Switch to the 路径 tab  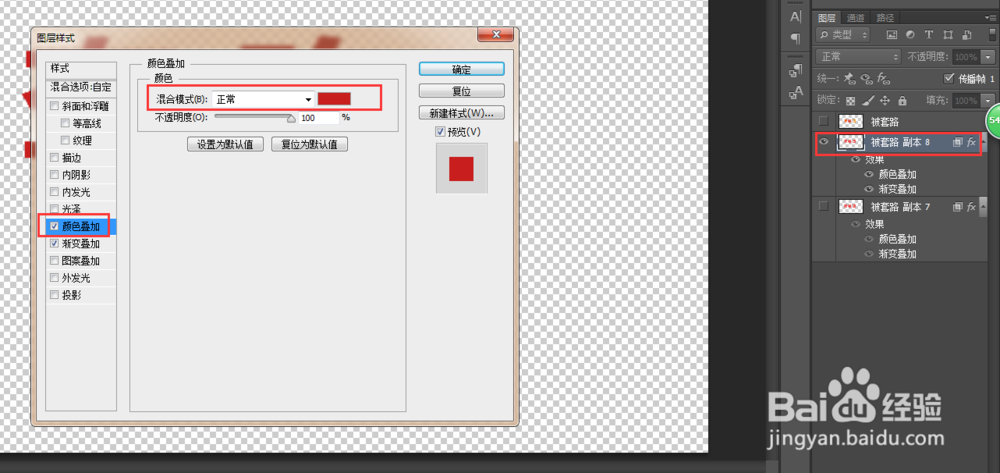click(x=885, y=18)
